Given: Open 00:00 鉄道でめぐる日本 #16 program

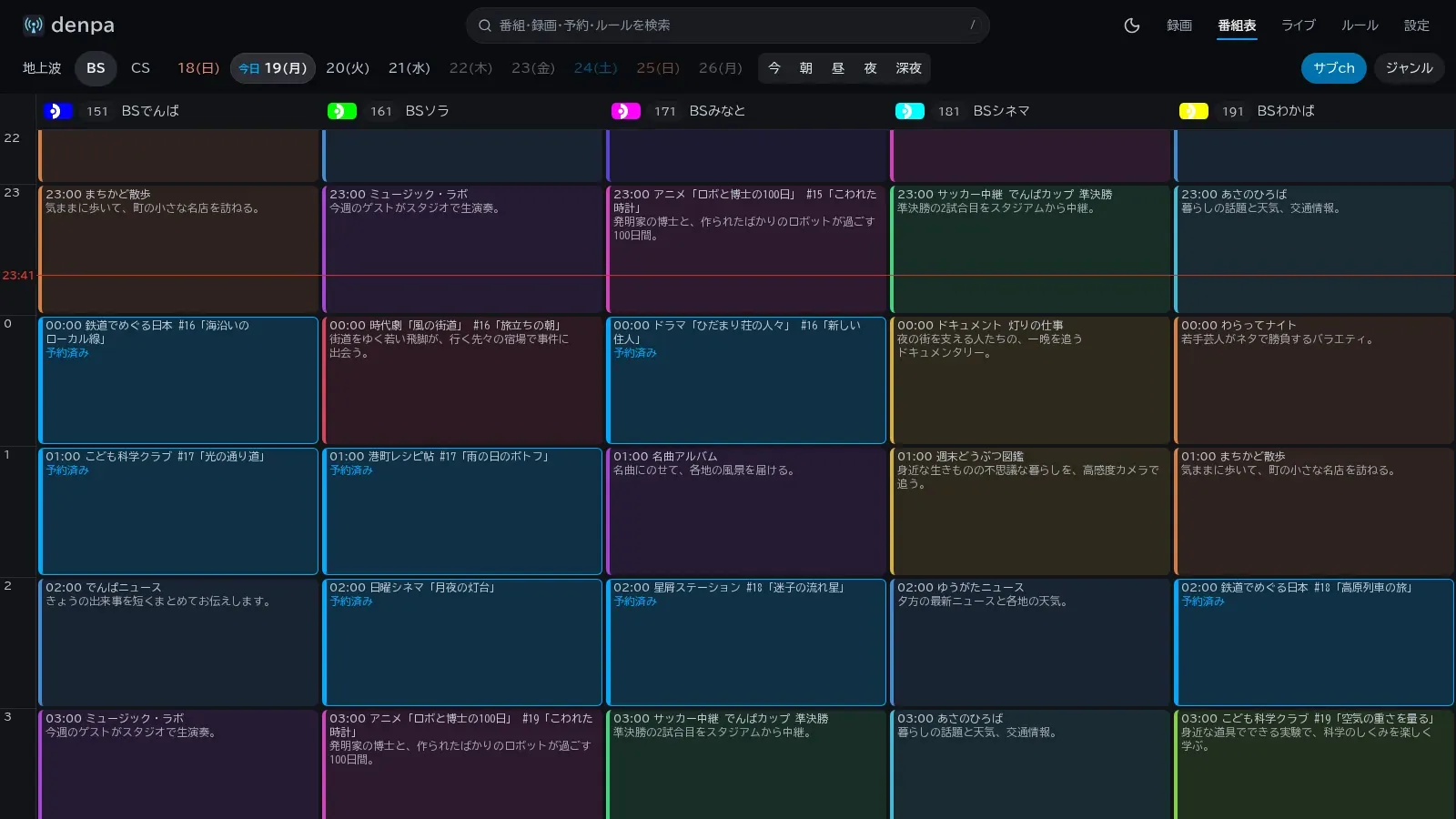Looking at the screenshot, I should pos(178,380).
